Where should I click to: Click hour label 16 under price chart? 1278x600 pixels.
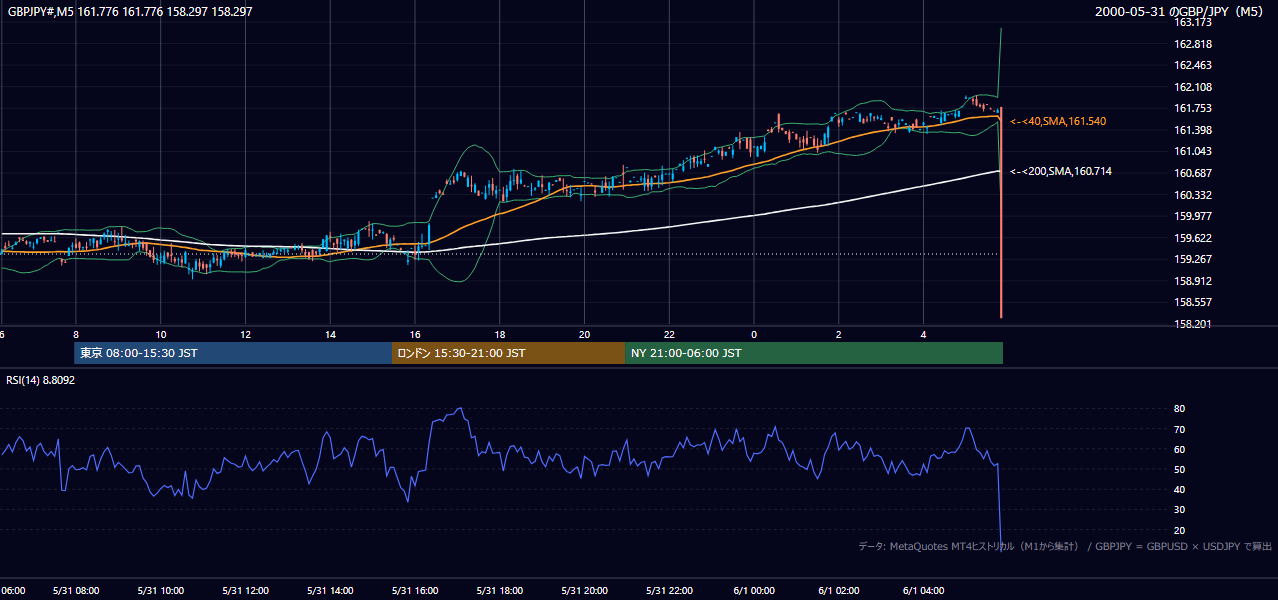[416, 334]
